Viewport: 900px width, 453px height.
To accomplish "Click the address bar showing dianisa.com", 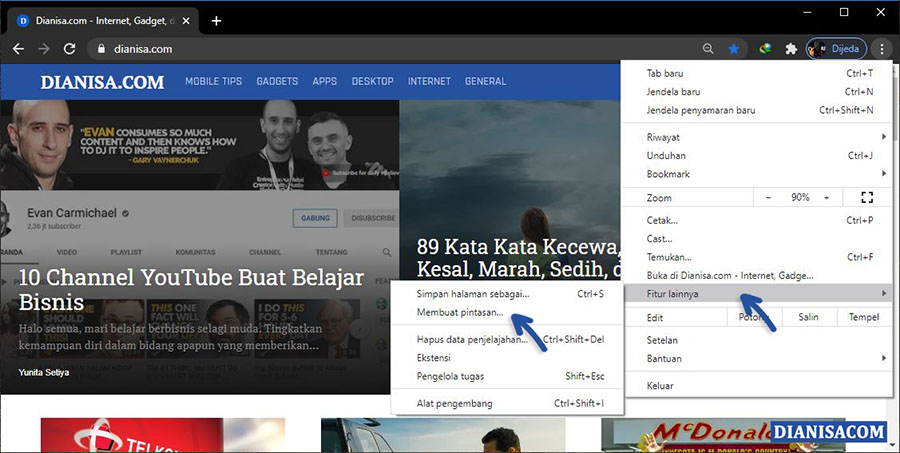I will [396, 49].
